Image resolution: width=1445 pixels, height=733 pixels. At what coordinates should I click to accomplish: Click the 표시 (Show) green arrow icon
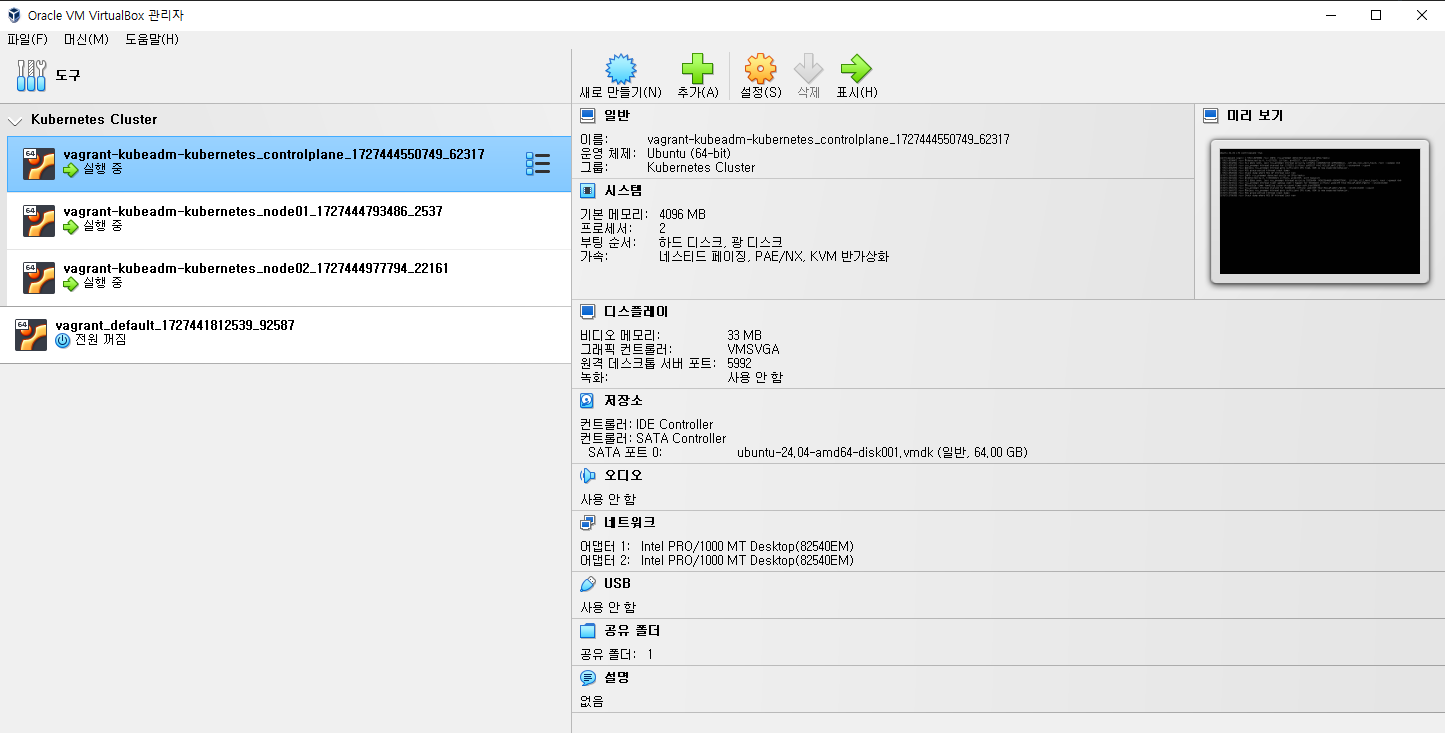[x=856, y=68]
